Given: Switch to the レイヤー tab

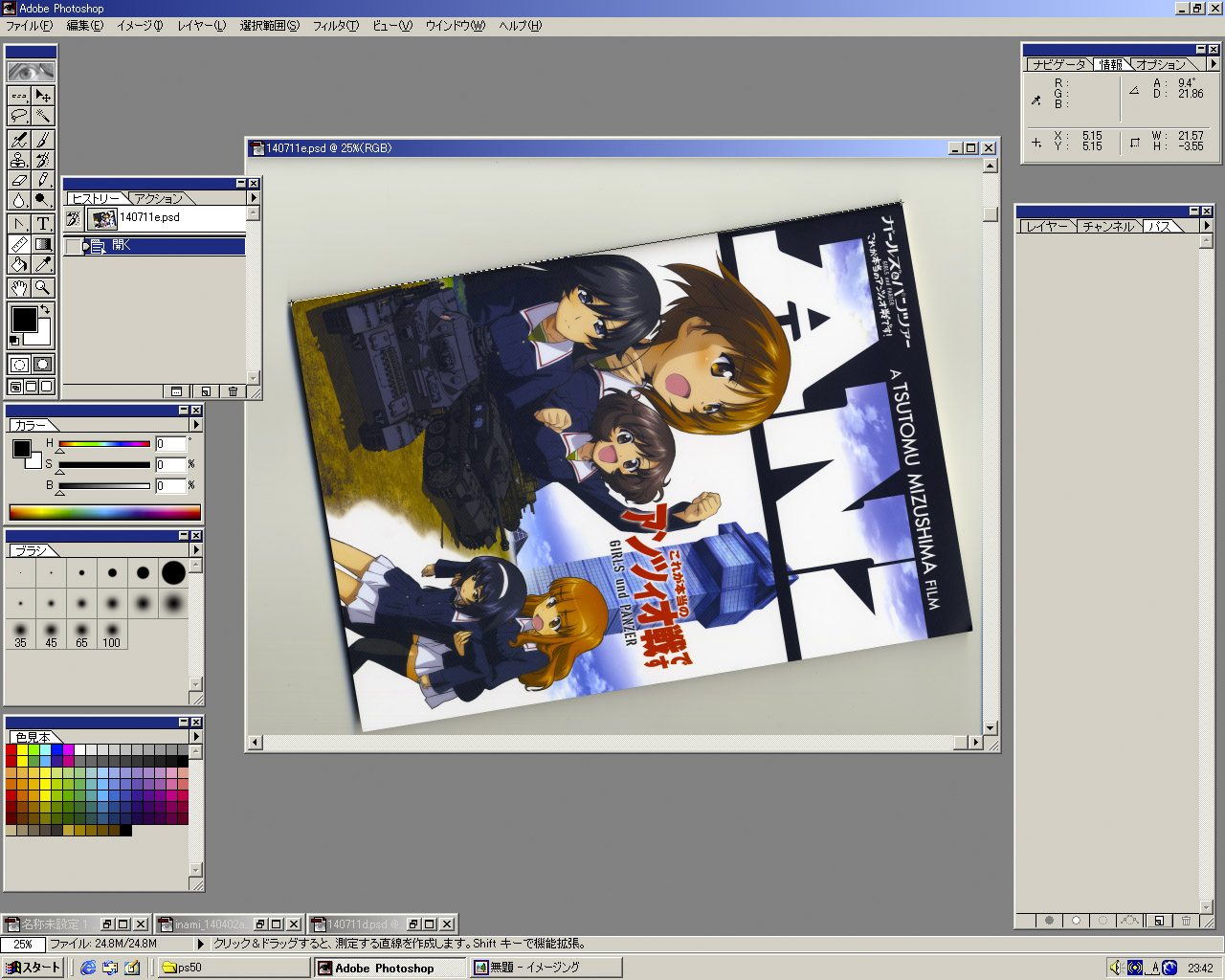Looking at the screenshot, I should coord(1047,226).
